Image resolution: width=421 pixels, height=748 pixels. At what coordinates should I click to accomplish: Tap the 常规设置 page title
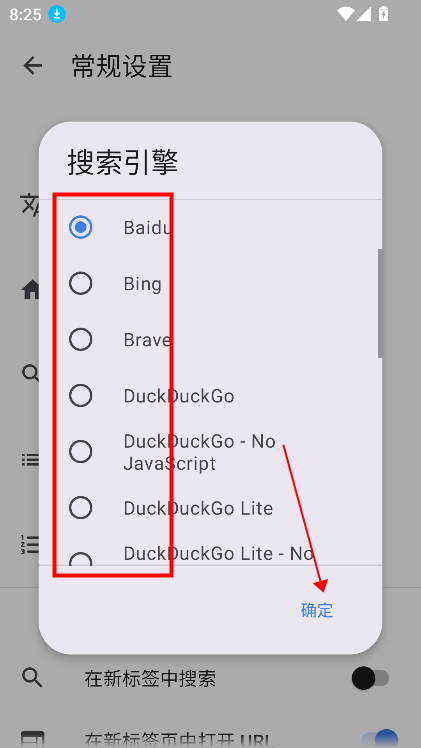tap(122, 66)
